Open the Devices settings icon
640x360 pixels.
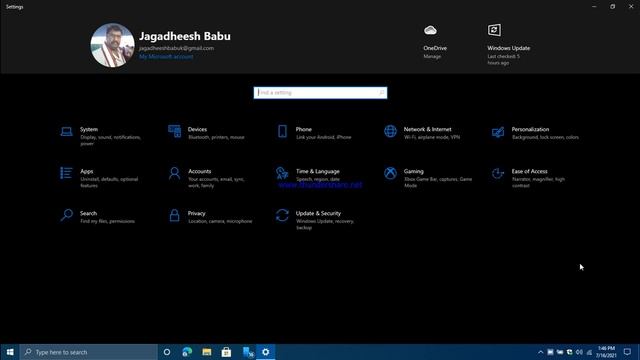coord(174,131)
